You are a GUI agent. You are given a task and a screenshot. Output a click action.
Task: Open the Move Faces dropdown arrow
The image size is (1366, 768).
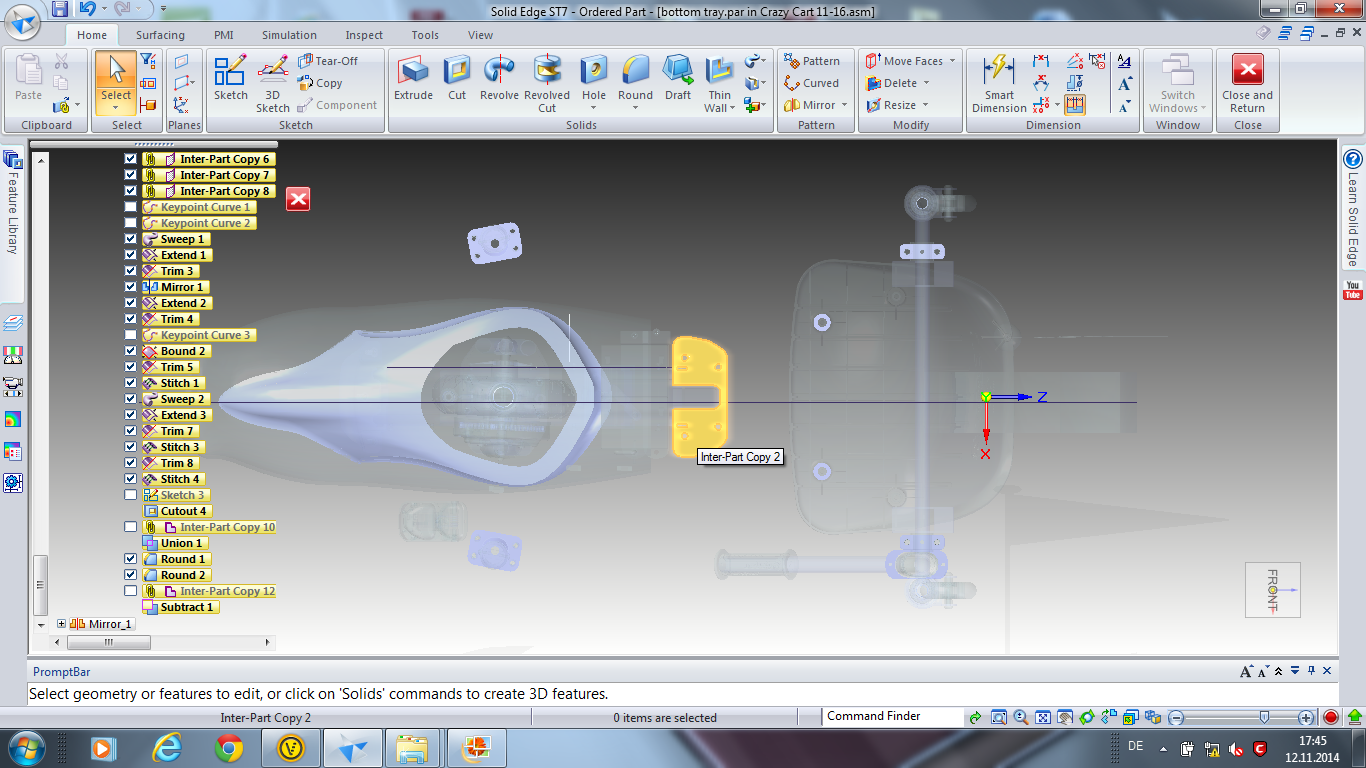click(x=952, y=61)
